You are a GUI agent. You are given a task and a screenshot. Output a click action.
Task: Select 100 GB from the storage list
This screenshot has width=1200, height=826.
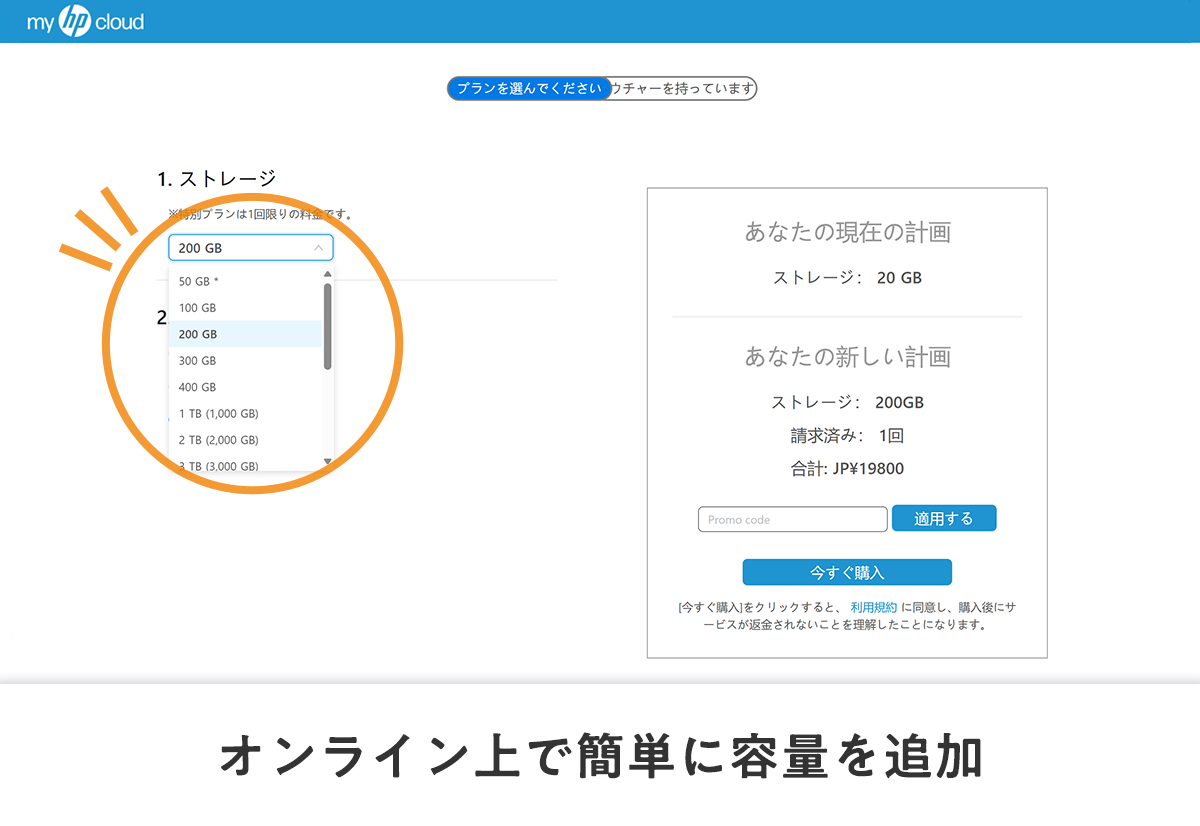(x=197, y=308)
